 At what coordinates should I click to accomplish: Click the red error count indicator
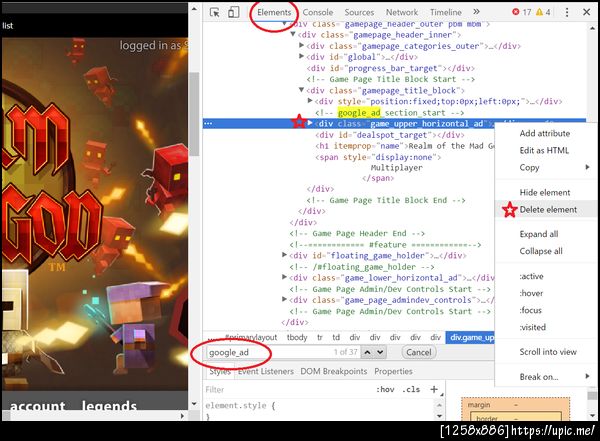522,12
